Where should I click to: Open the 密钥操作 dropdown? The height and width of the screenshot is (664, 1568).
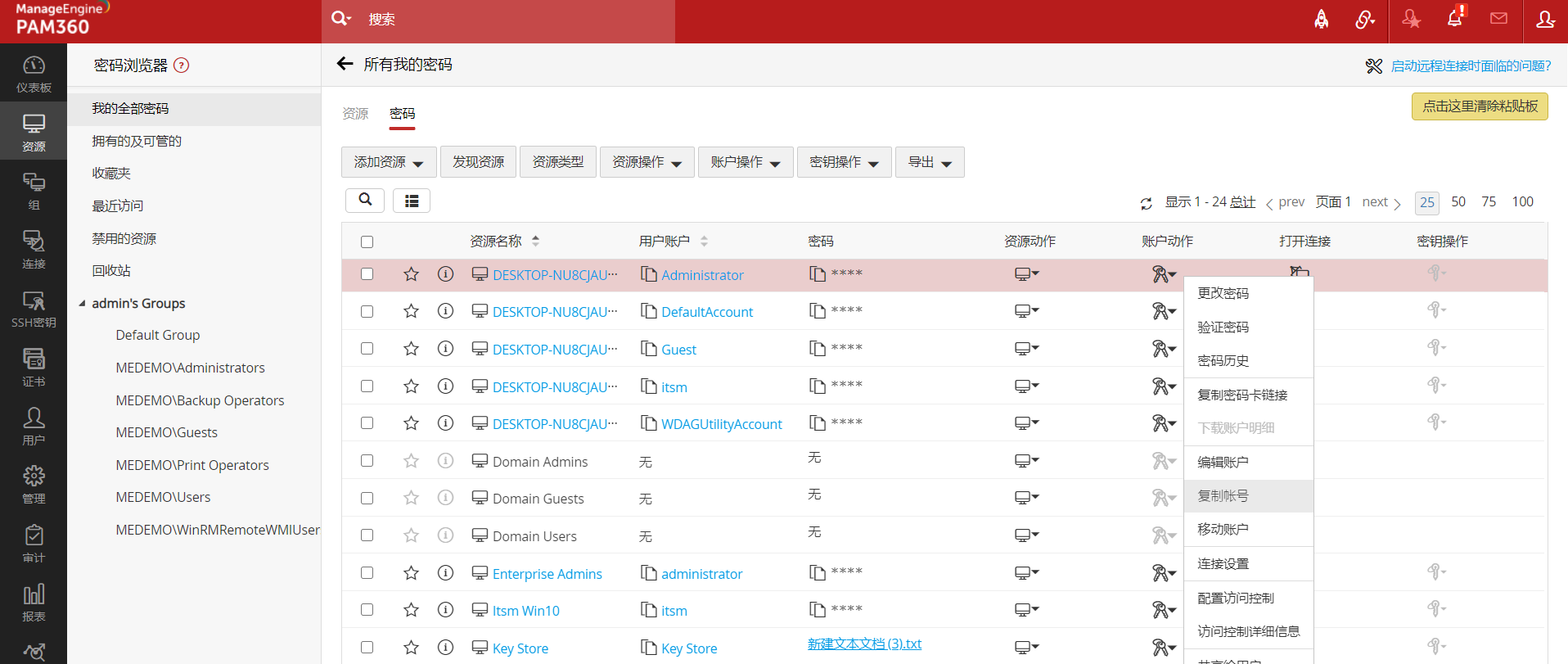845,162
